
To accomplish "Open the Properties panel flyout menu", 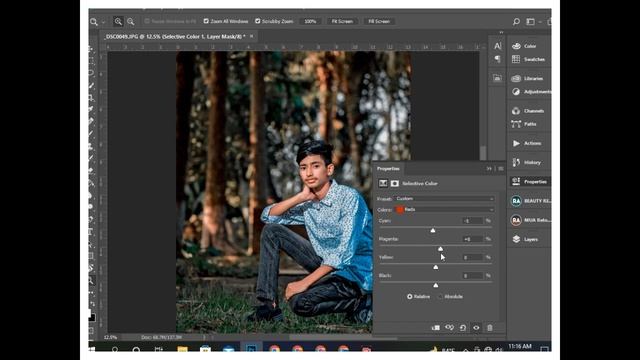I will tap(501, 169).
